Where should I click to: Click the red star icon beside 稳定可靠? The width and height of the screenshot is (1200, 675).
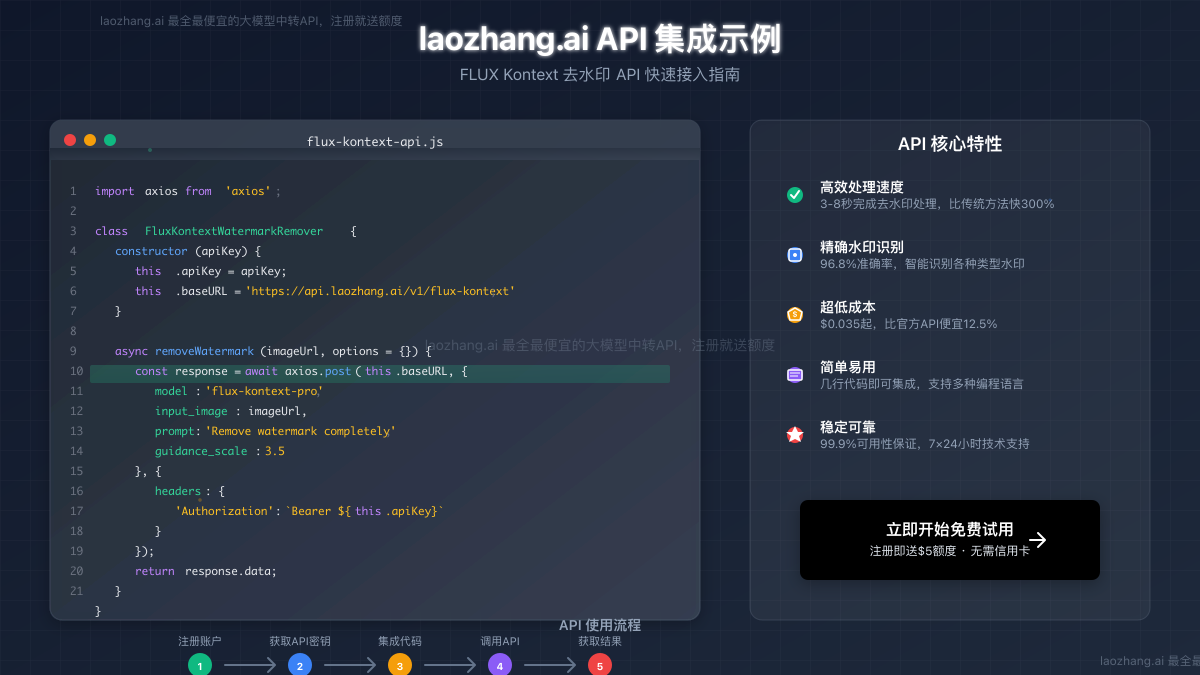[795, 435]
